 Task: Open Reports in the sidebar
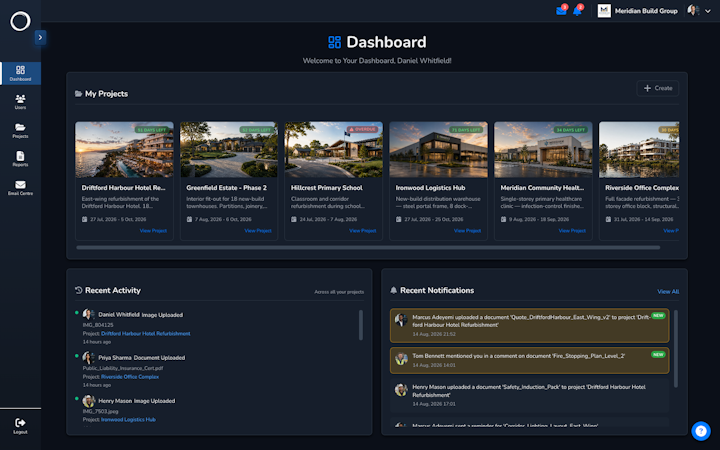coord(20,159)
